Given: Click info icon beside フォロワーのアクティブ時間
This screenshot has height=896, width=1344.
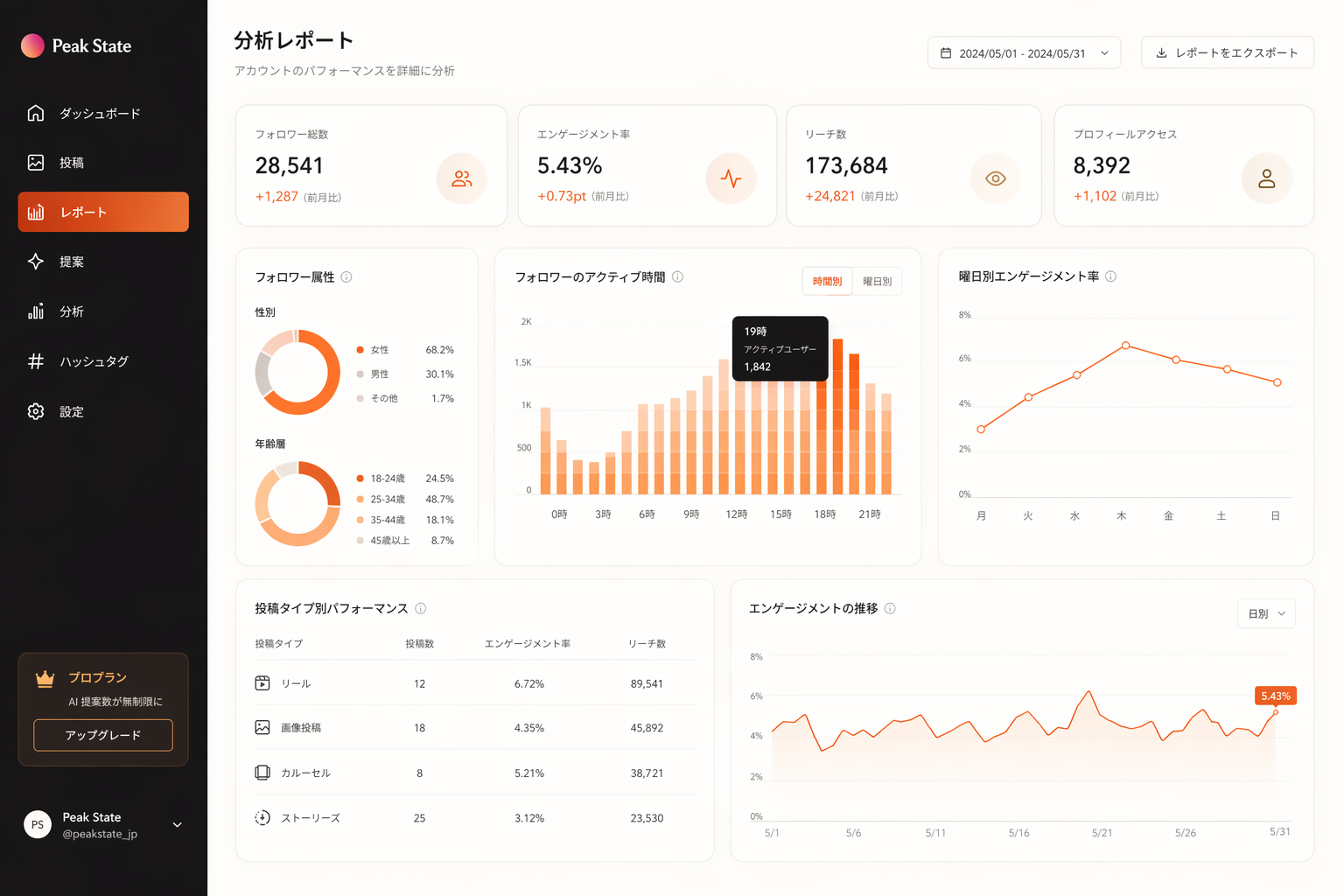Looking at the screenshot, I should point(677,276).
